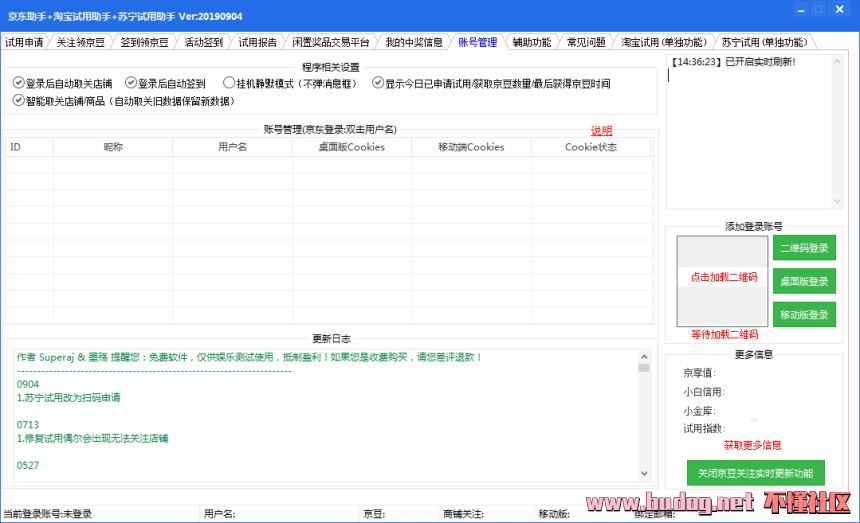
Task: Click the 获取更多信息 link
Action: coord(752,445)
